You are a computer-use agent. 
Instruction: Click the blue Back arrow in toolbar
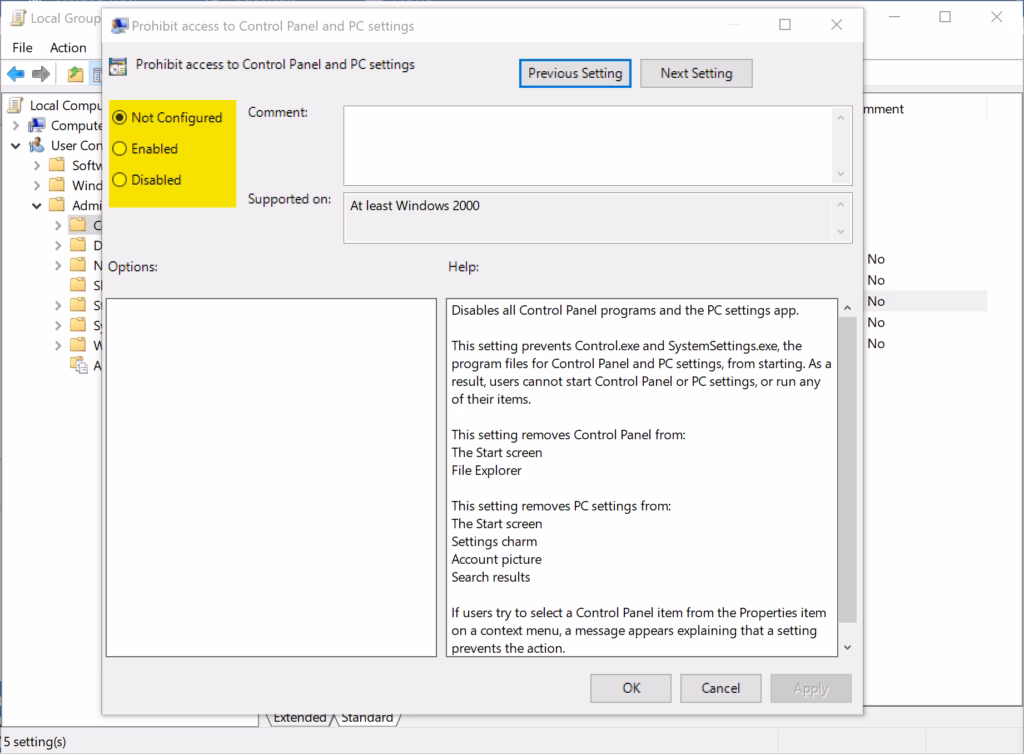(x=16, y=73)
